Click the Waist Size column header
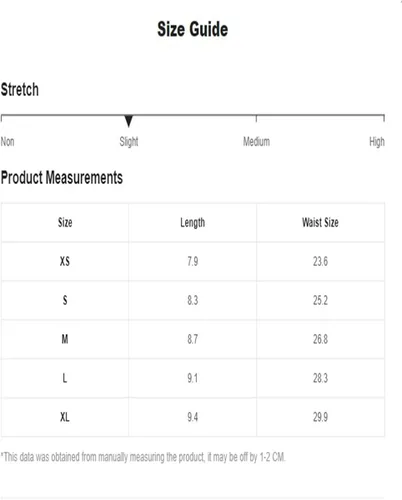Viewport: 402px width, 500px height. pos(320,222)
